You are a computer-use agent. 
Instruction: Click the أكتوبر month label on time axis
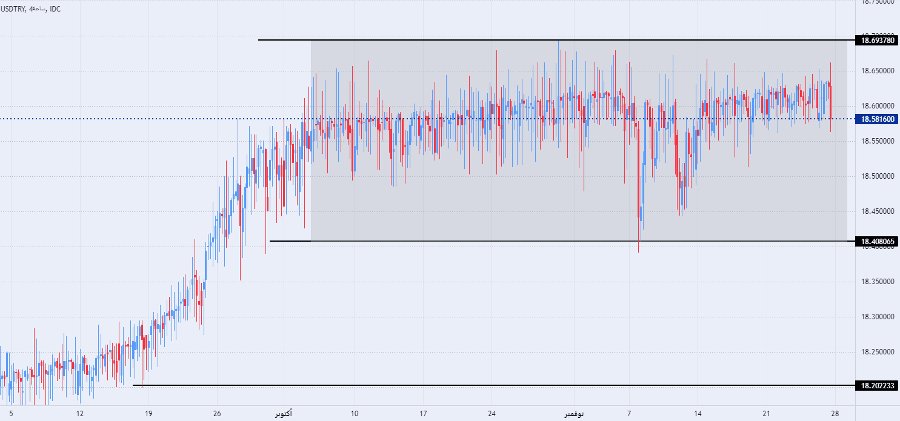point(284,414)
